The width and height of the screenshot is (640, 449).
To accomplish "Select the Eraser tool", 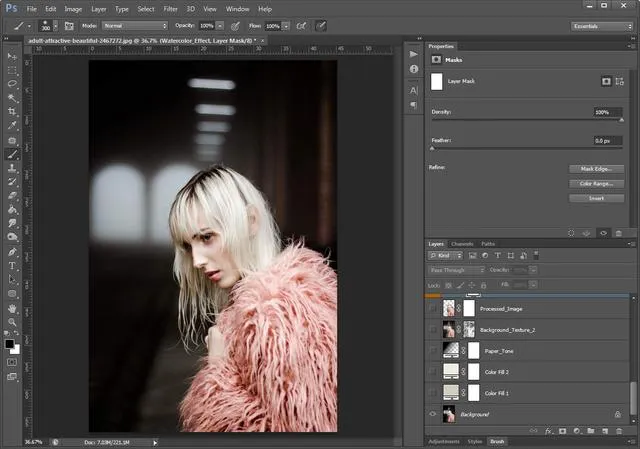I will coord(12,196).
